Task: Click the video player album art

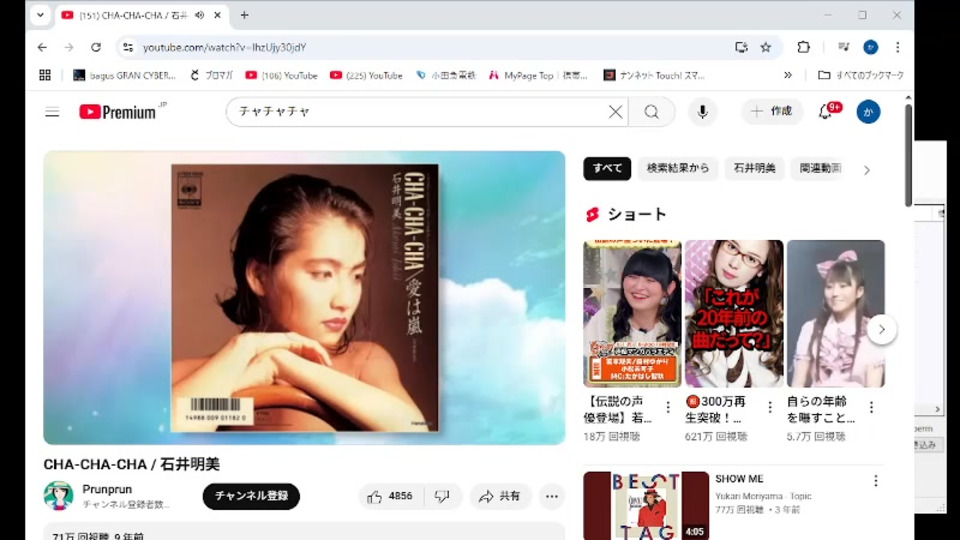Action: pos(304,298)
